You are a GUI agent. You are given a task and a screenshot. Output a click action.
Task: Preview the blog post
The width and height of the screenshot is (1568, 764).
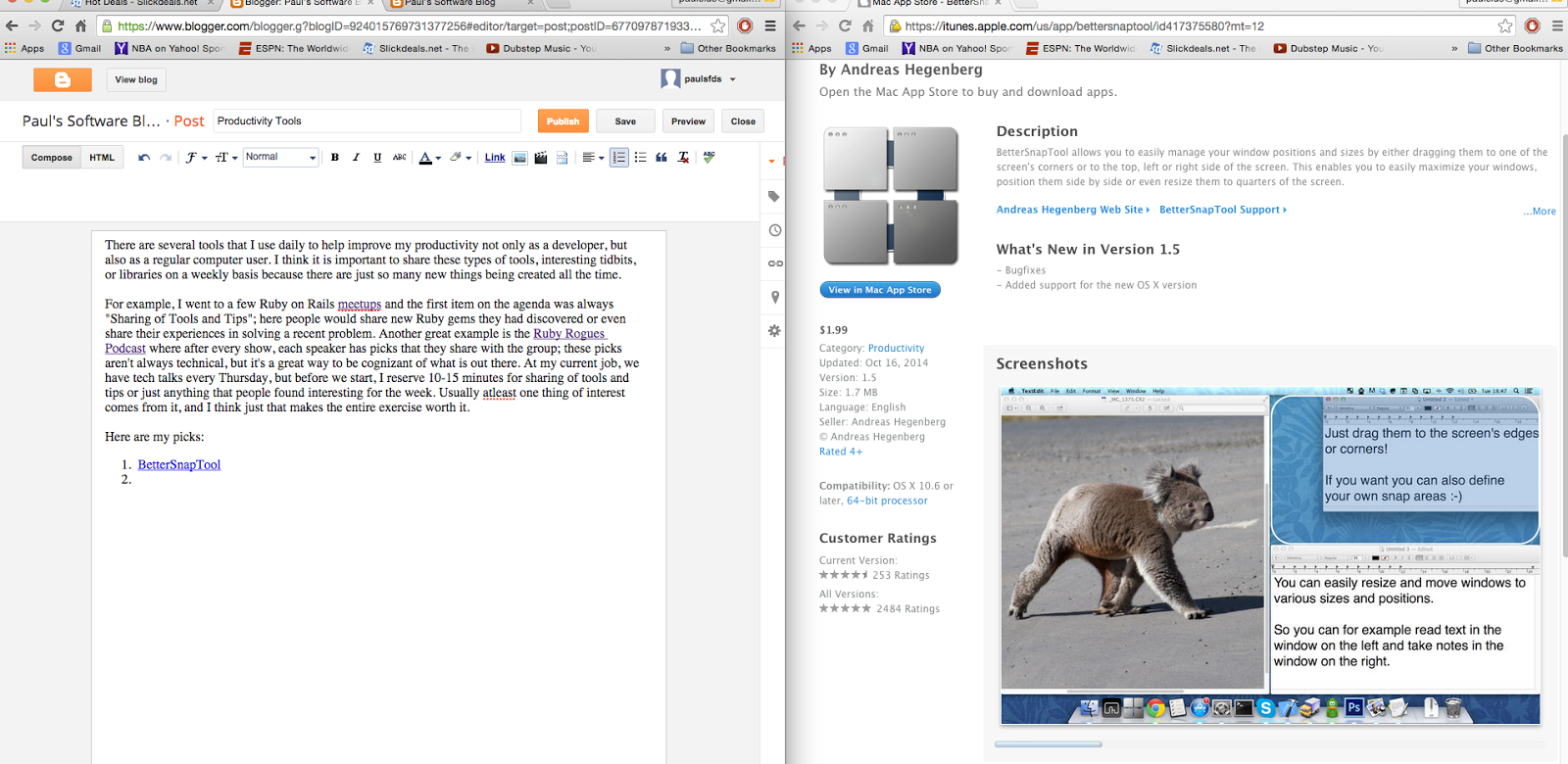tap(688, 121)
